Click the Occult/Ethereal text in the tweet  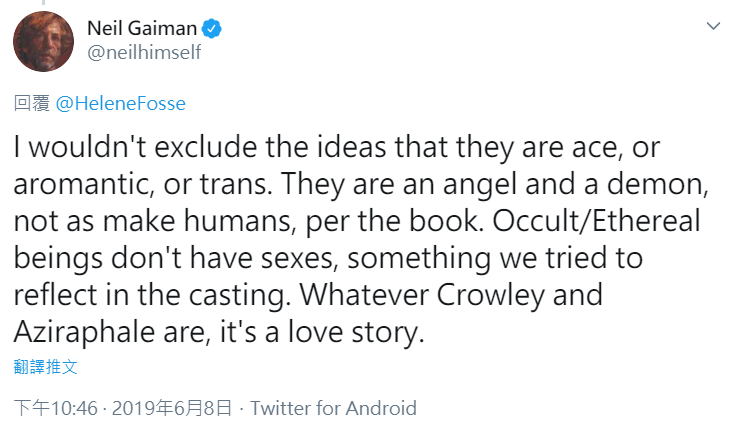[x=596, y=221]
